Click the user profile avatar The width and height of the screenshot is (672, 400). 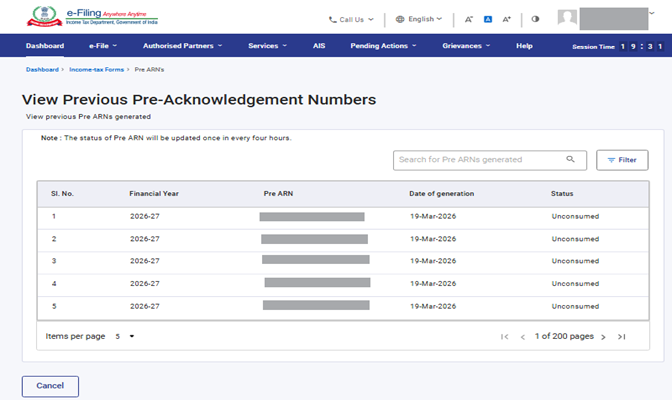[567, 18]
